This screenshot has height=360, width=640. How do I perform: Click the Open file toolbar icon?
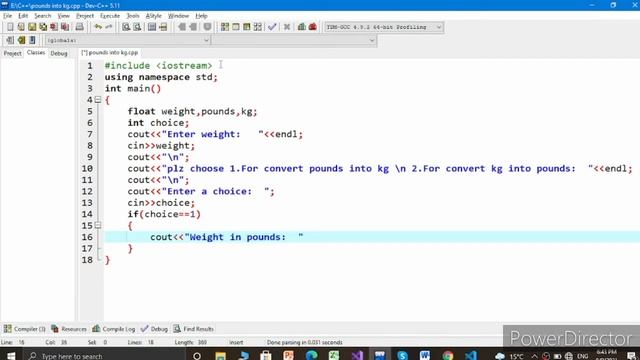pos(21,27)
